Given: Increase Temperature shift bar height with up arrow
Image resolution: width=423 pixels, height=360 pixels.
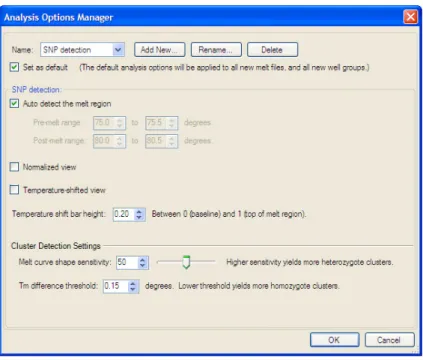Looking at the screenshot, I should coord(139,211).
